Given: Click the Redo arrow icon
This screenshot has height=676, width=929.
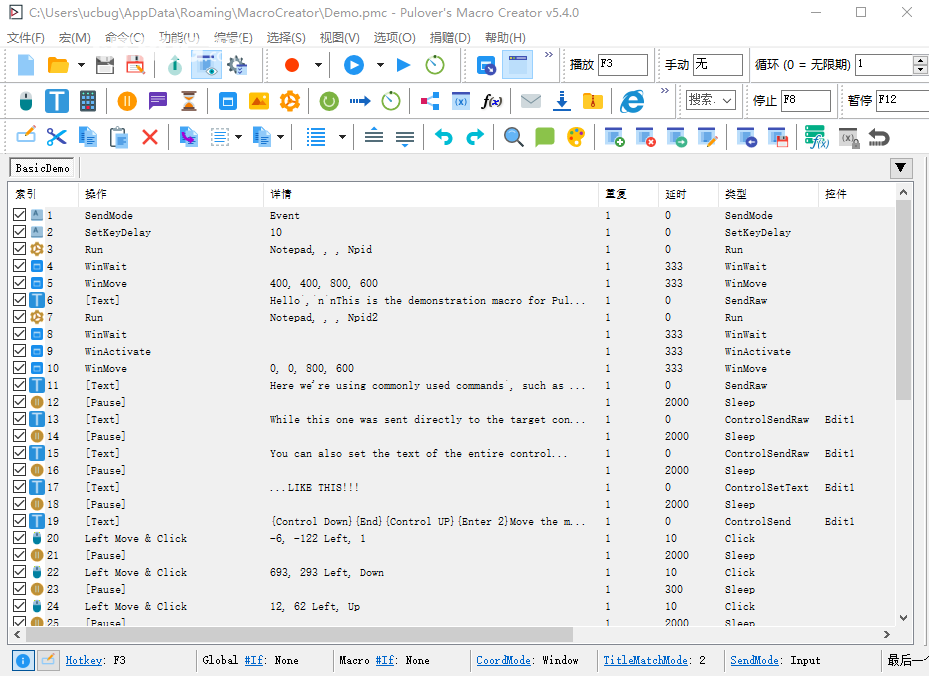Looking at the screenshot, I should point(475,137).
